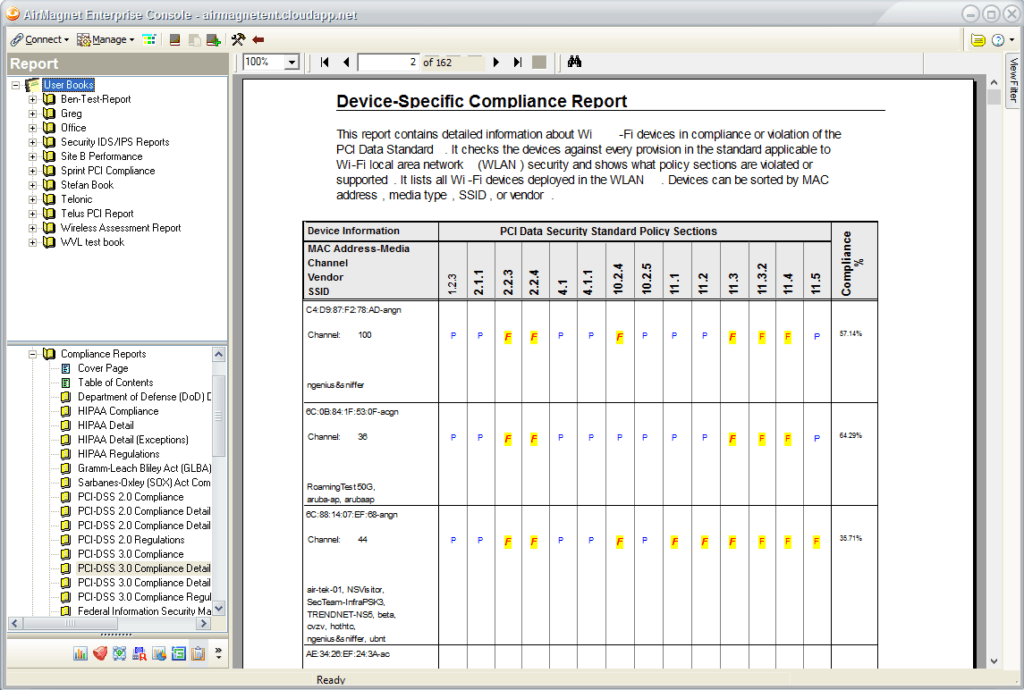Viewport: 1024px width, 690px height.
Task: Click the document view scroll up arrow
Action: coord(994,83)
